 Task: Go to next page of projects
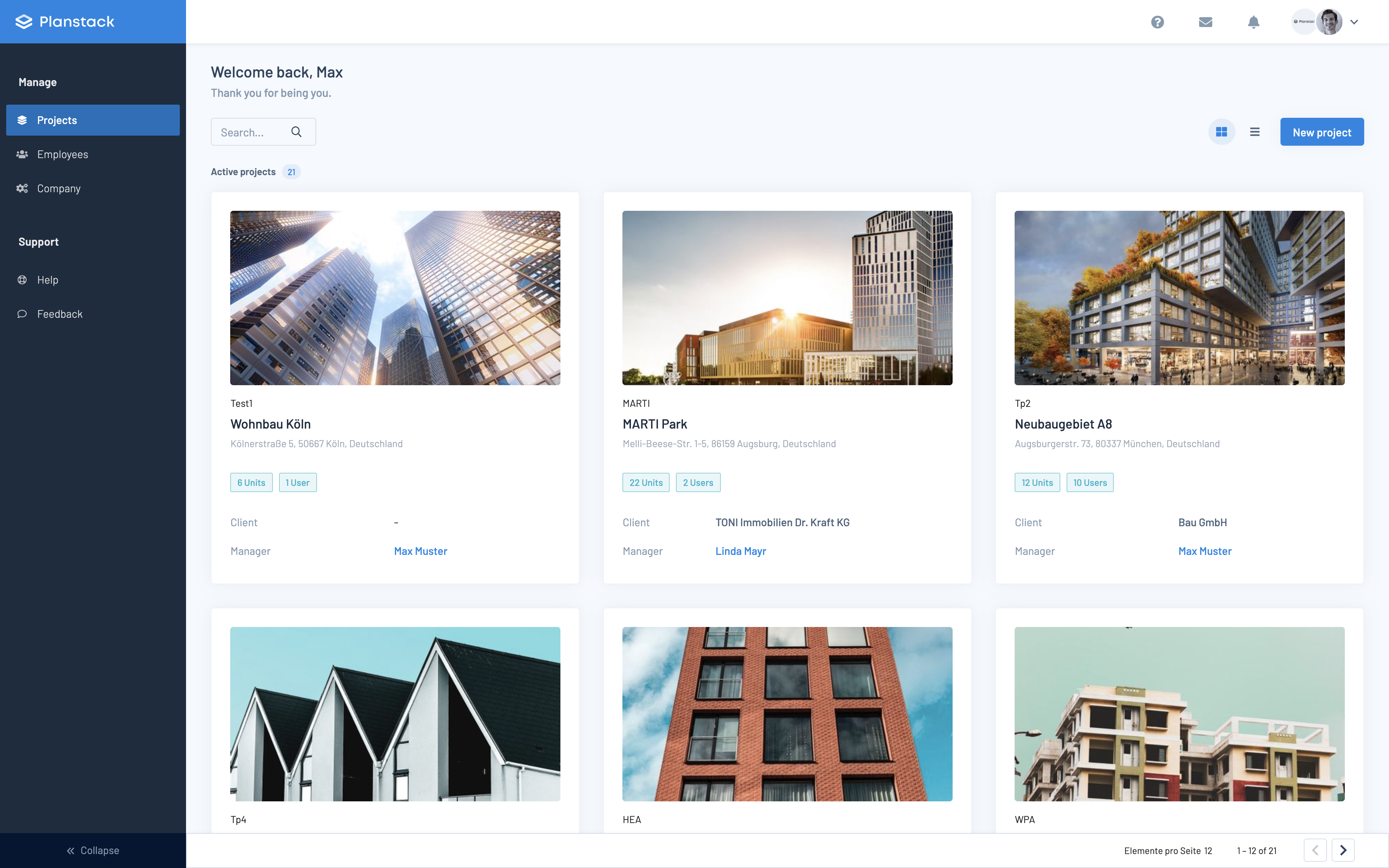click(x=1343, y=850)
